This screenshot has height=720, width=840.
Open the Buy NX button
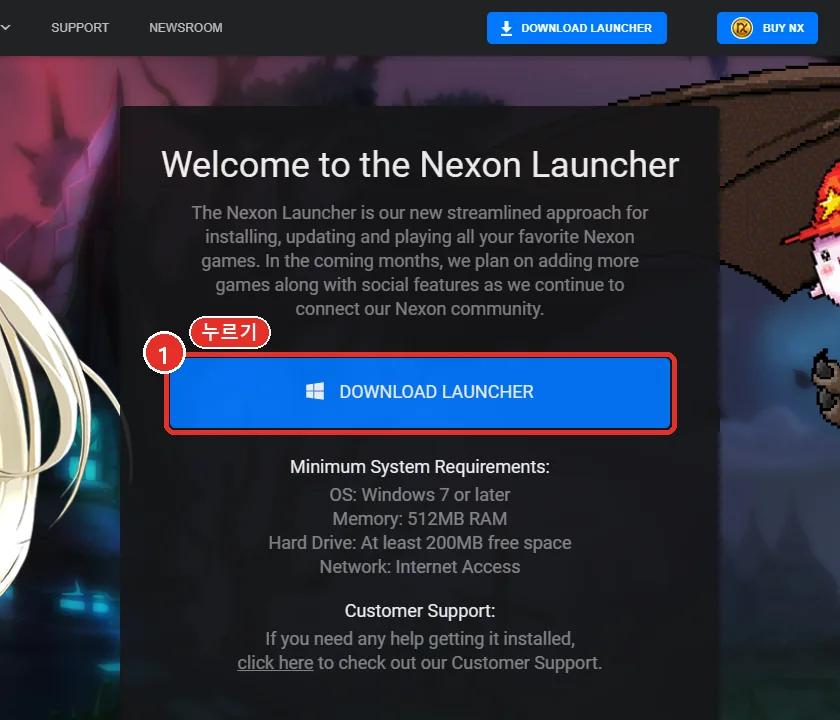(767, 28)
